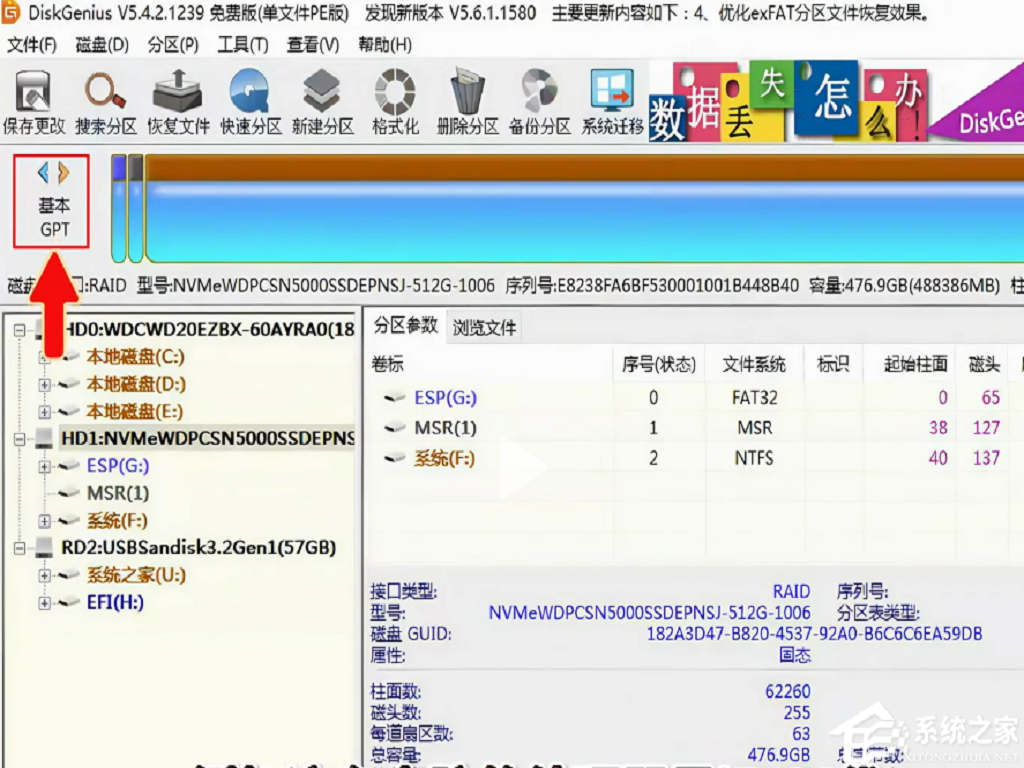1024x768 pixels.
Task: Open the 工具(T) menu
Action: pos(243,45)
